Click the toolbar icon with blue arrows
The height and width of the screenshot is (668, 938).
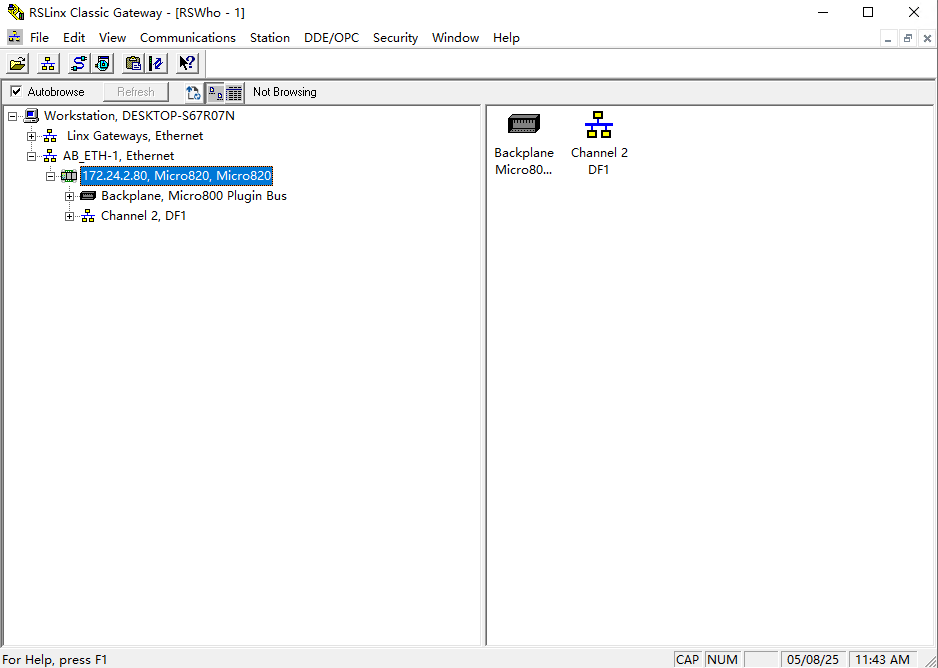pos(156,63)
